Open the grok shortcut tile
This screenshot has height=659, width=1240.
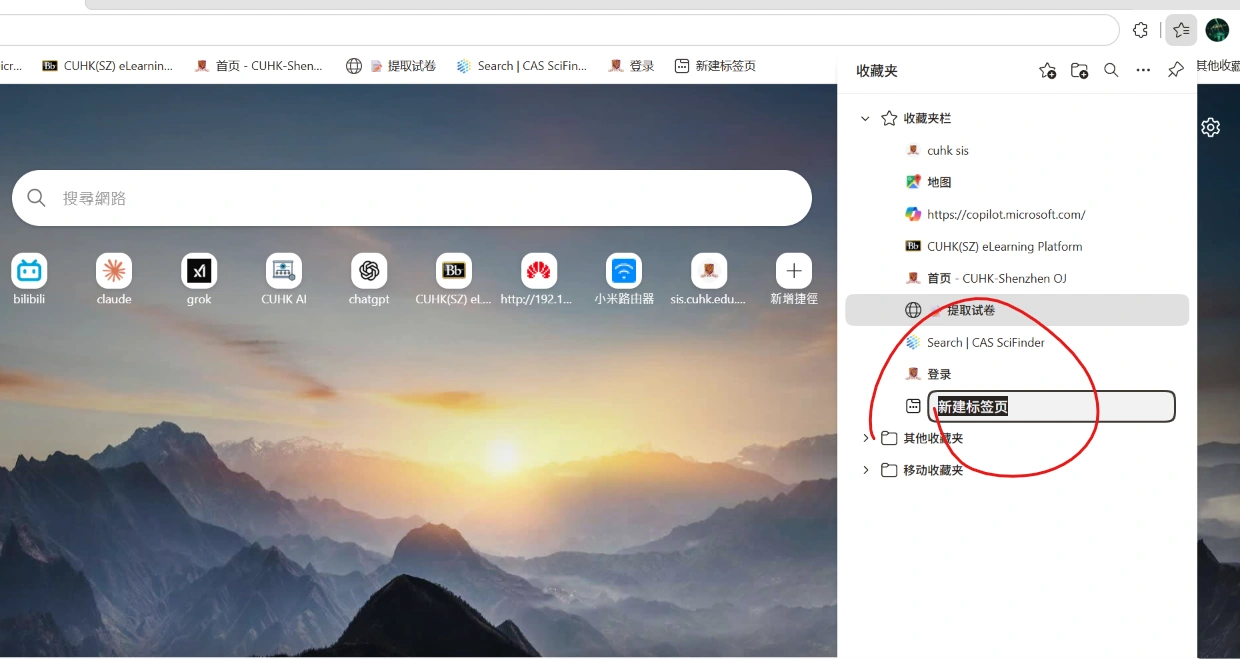199,279
